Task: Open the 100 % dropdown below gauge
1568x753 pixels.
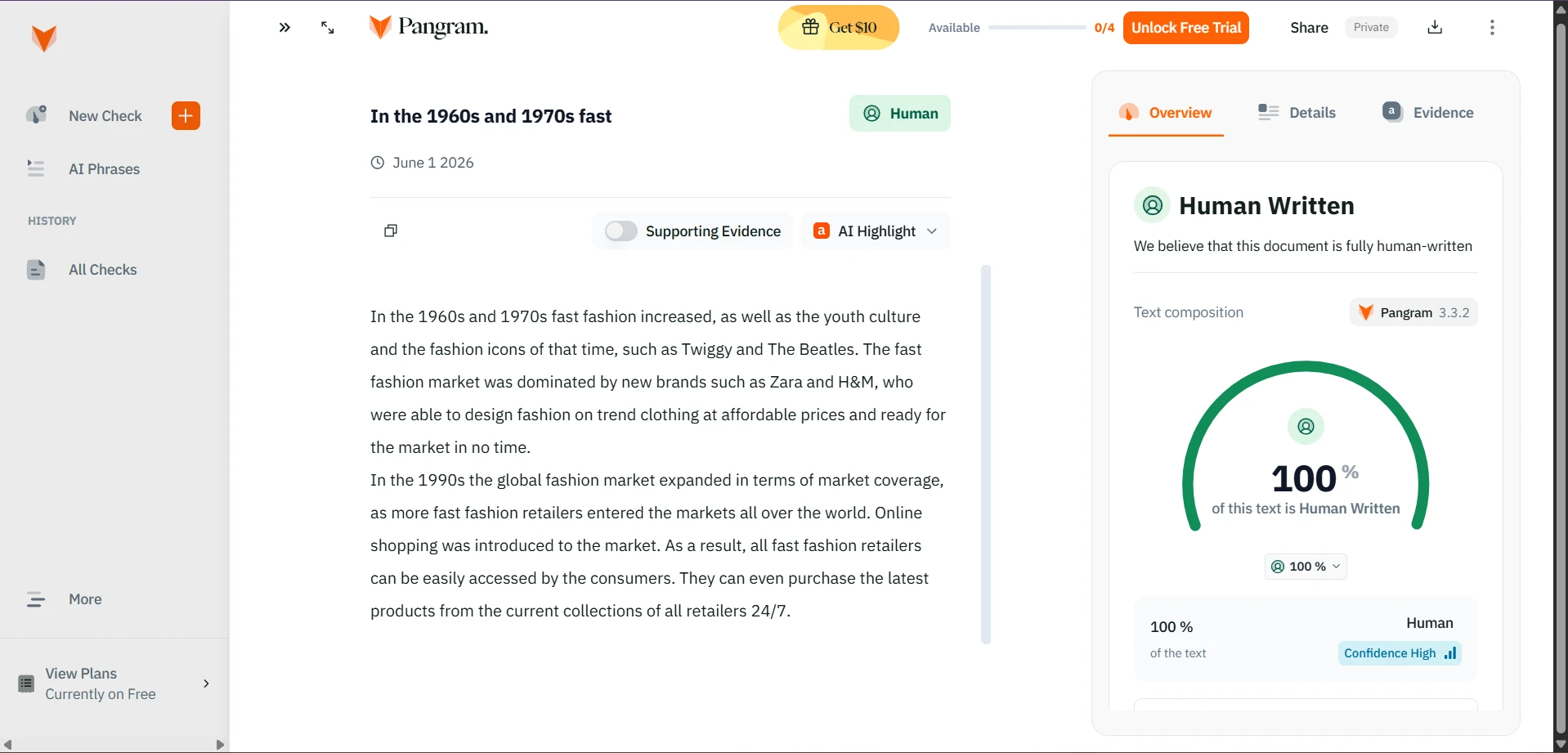Action: pos(1306,567)
